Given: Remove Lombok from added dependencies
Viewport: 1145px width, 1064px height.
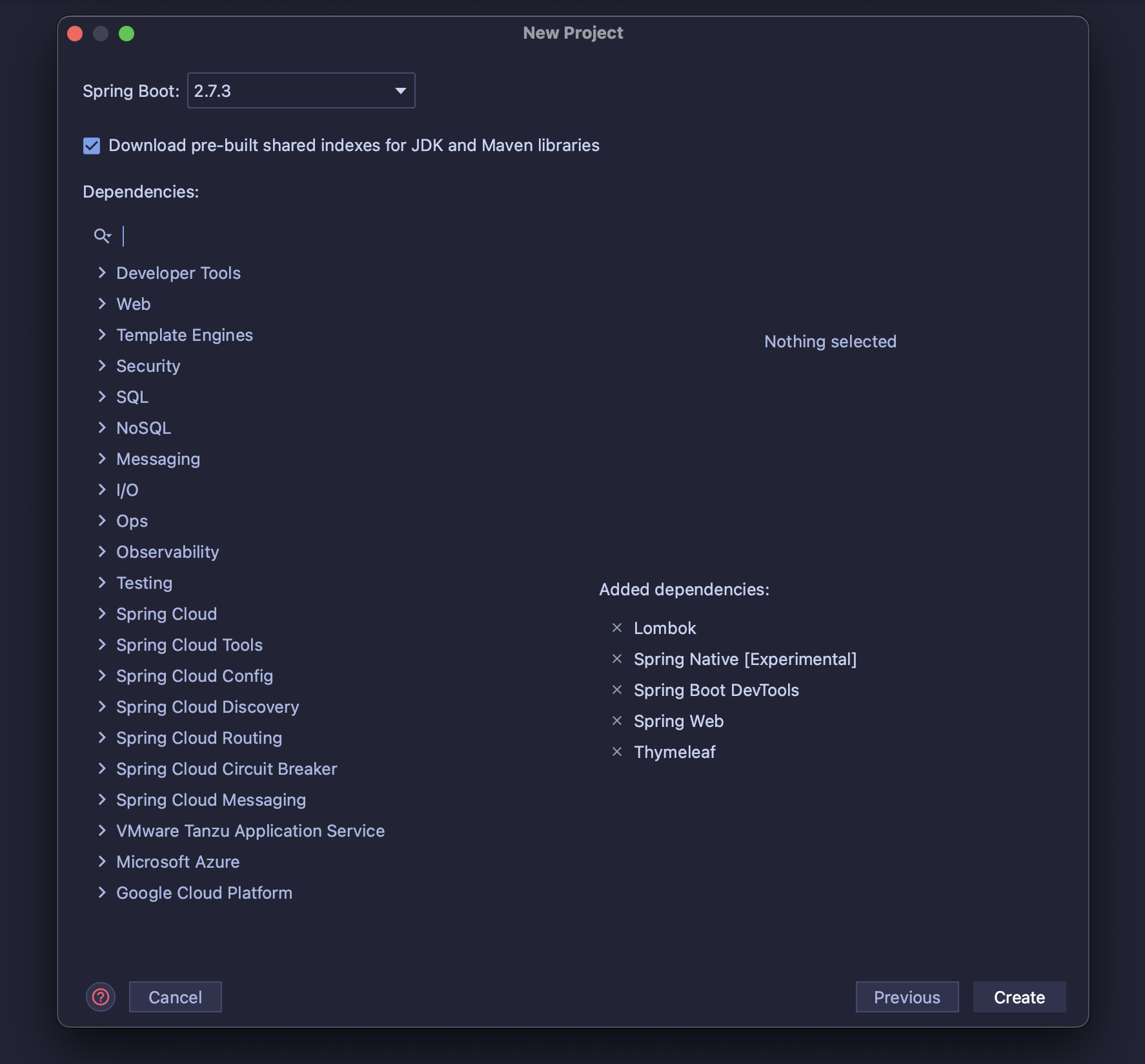Looking at the screenshot, I should click(618, 628).
